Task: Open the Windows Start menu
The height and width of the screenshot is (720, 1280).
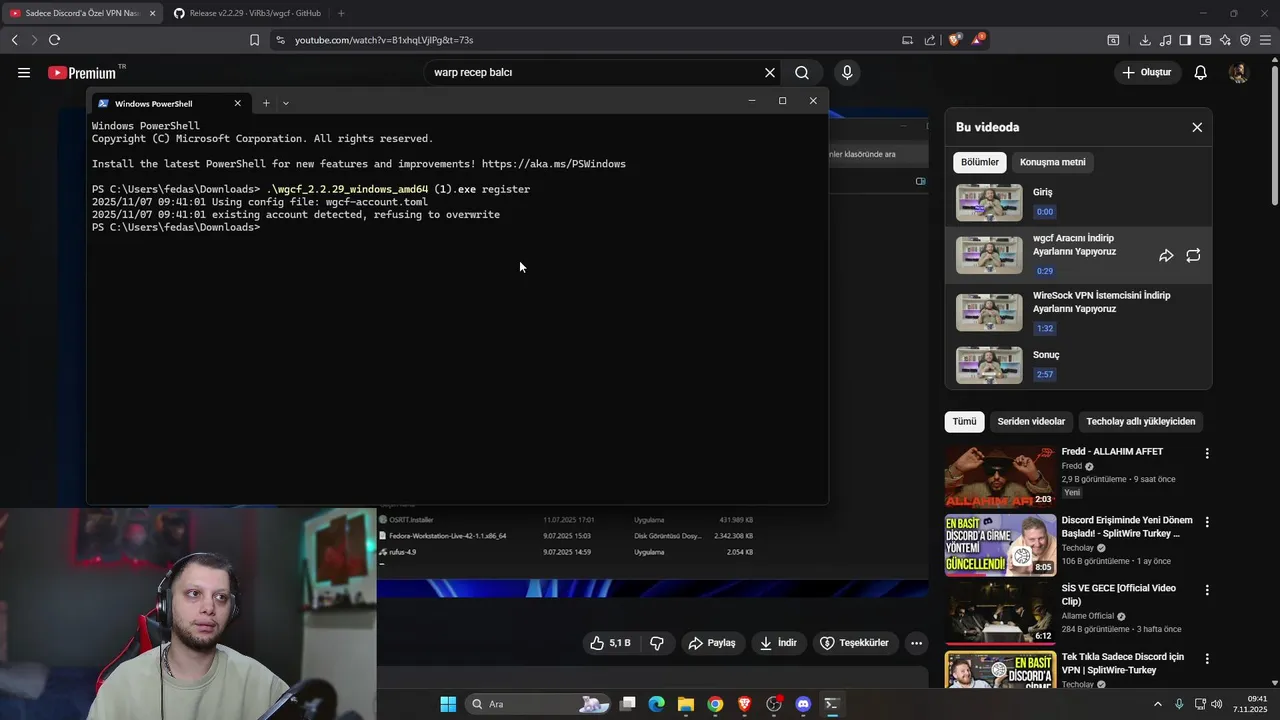Action: [448, 704]
